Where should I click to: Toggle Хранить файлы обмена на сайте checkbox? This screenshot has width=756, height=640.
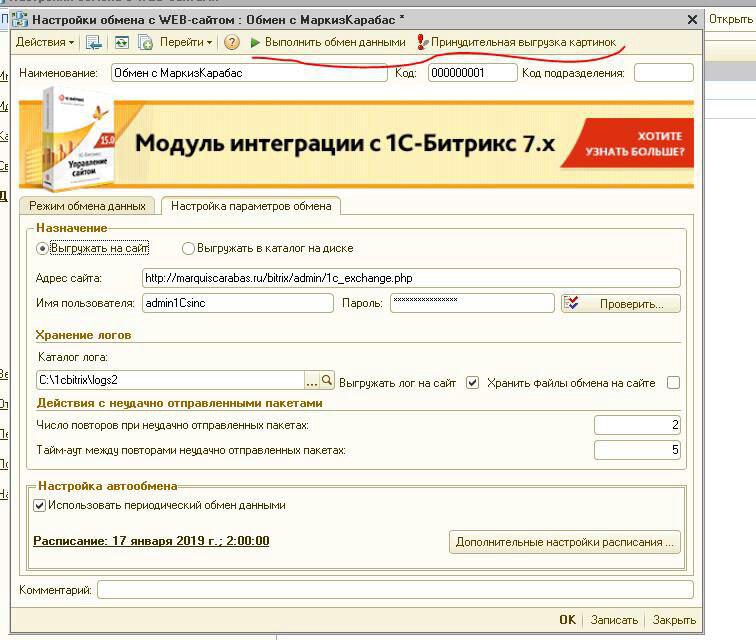click(x=673, y=383)
